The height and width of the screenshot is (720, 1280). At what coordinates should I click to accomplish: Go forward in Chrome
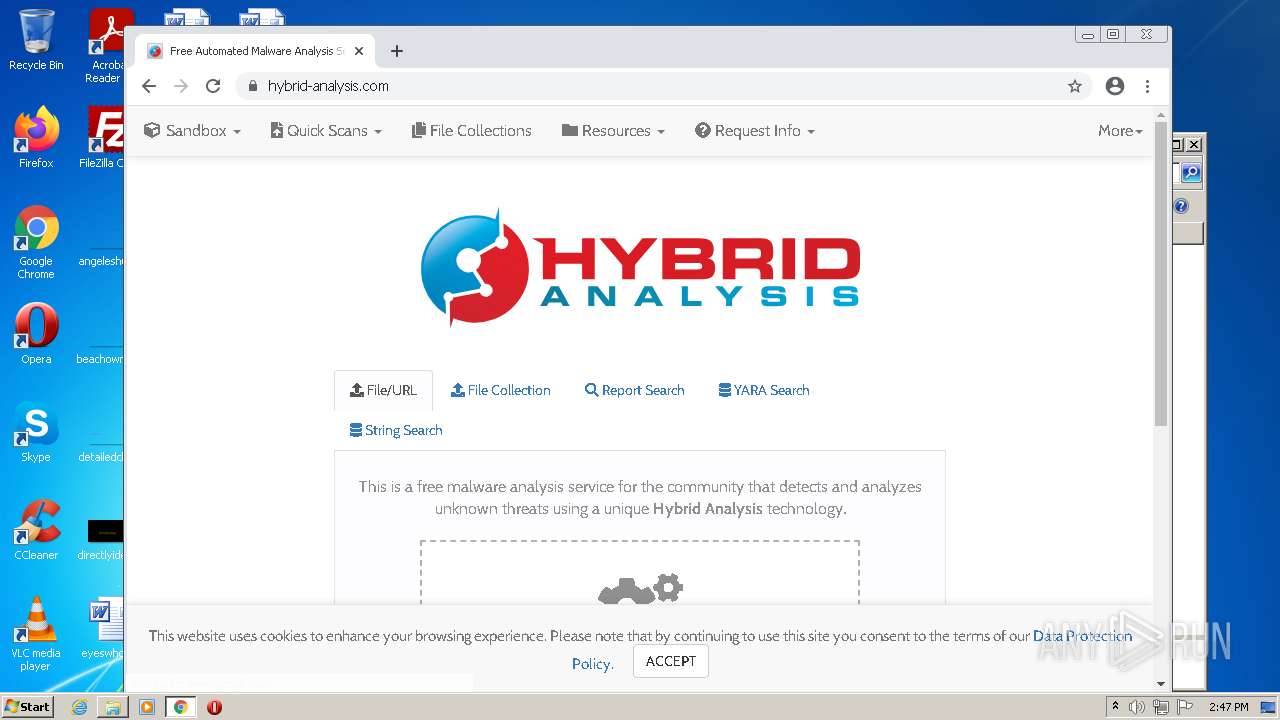tap(181, 86)
